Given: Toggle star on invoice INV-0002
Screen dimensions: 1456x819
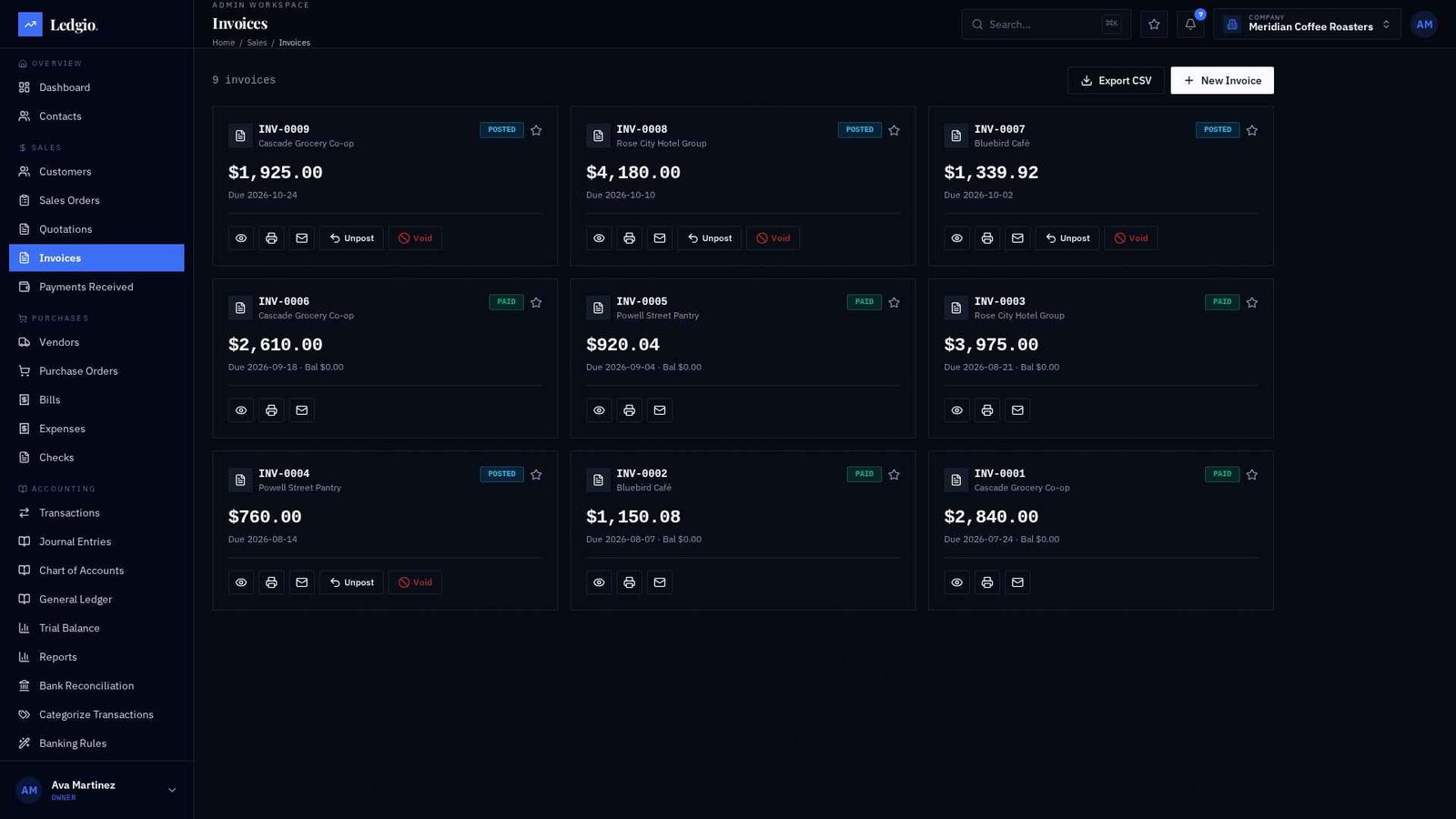Looking at the screenshot, I should pos(894,474).
